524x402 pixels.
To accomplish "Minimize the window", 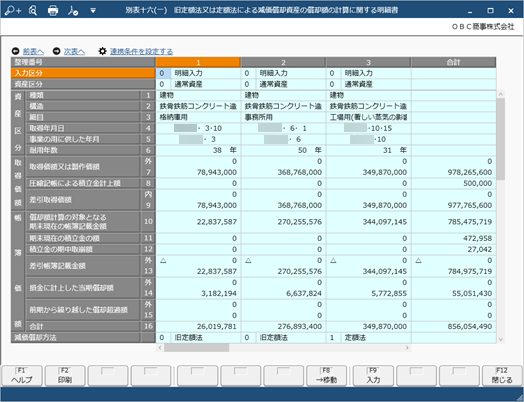I will (x=470, y=11).
